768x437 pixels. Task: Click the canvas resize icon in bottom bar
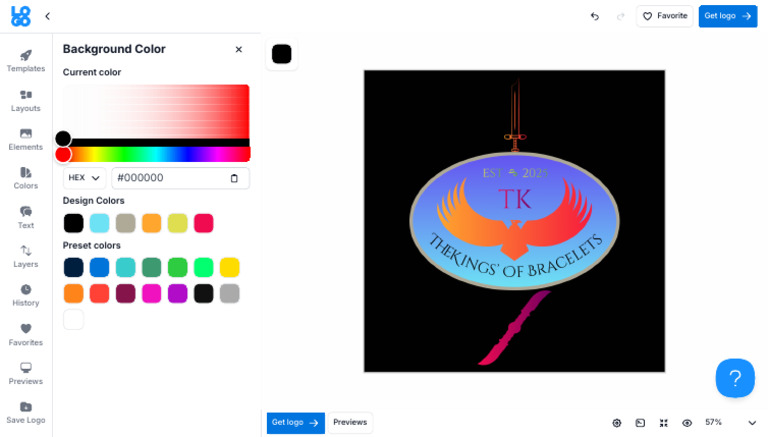click(x=640, y=423)
